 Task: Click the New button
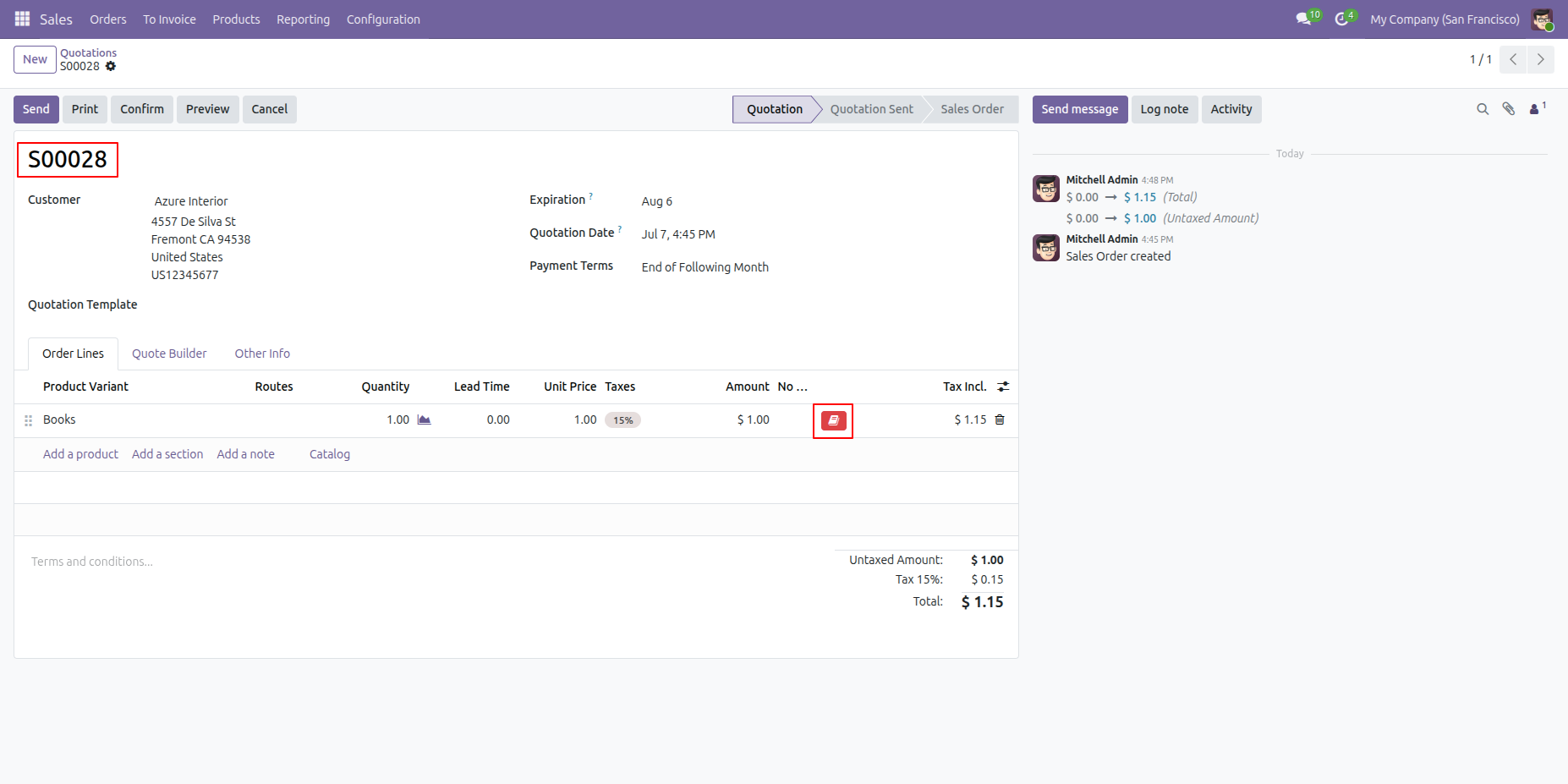coord(35,59)
